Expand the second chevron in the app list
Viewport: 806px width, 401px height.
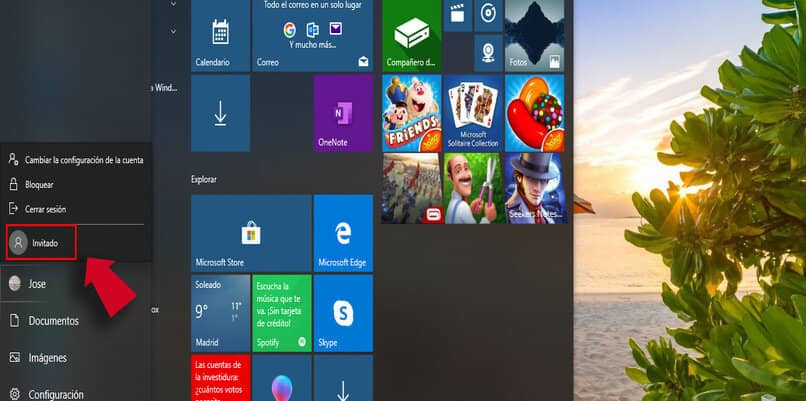click(x=173, y=31)
